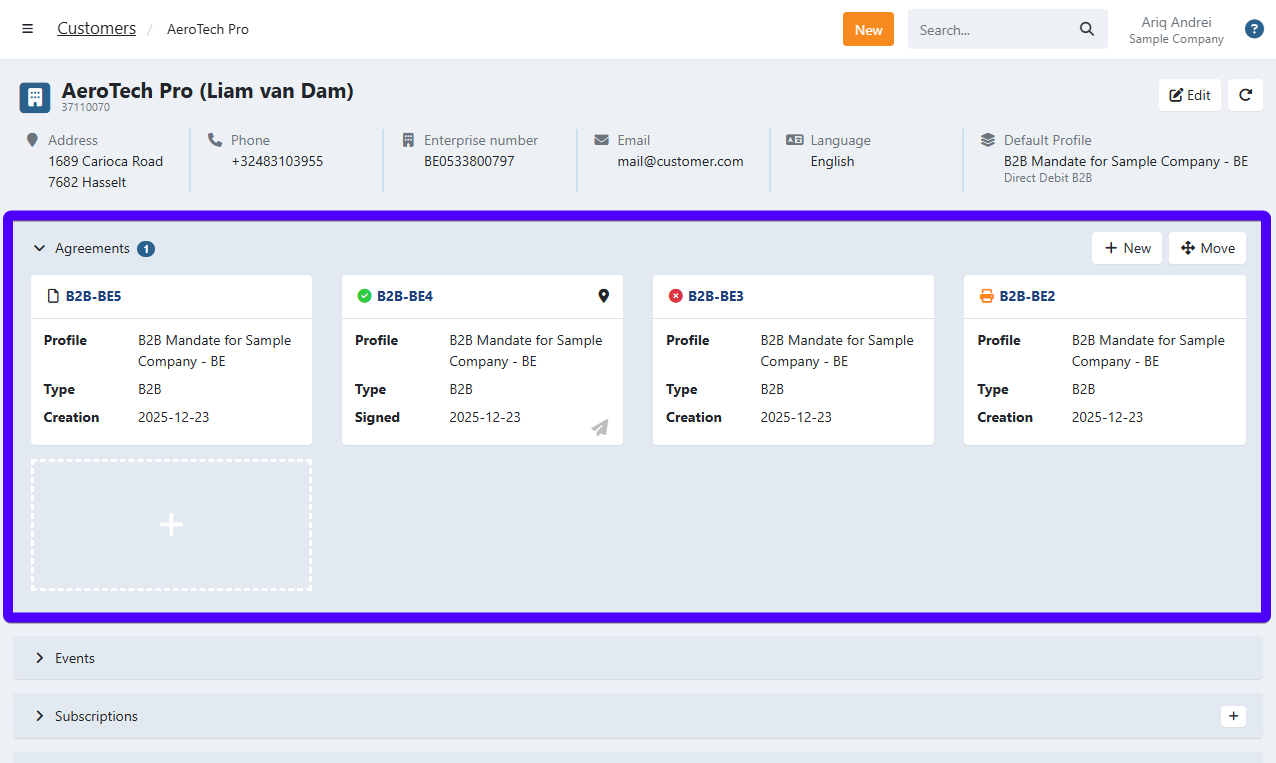1276x763 pixels.
Task: Collapse the Agreements section
Action: [40, 249]
